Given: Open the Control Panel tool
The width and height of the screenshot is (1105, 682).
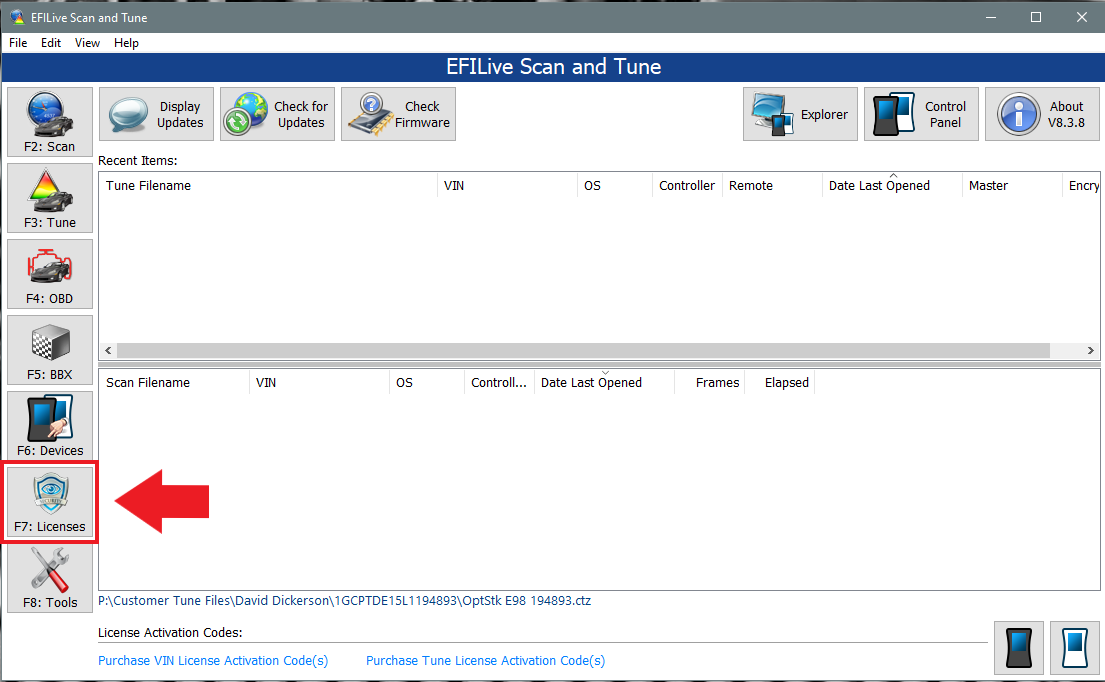Looking at the screenshot, I should 920,113.
